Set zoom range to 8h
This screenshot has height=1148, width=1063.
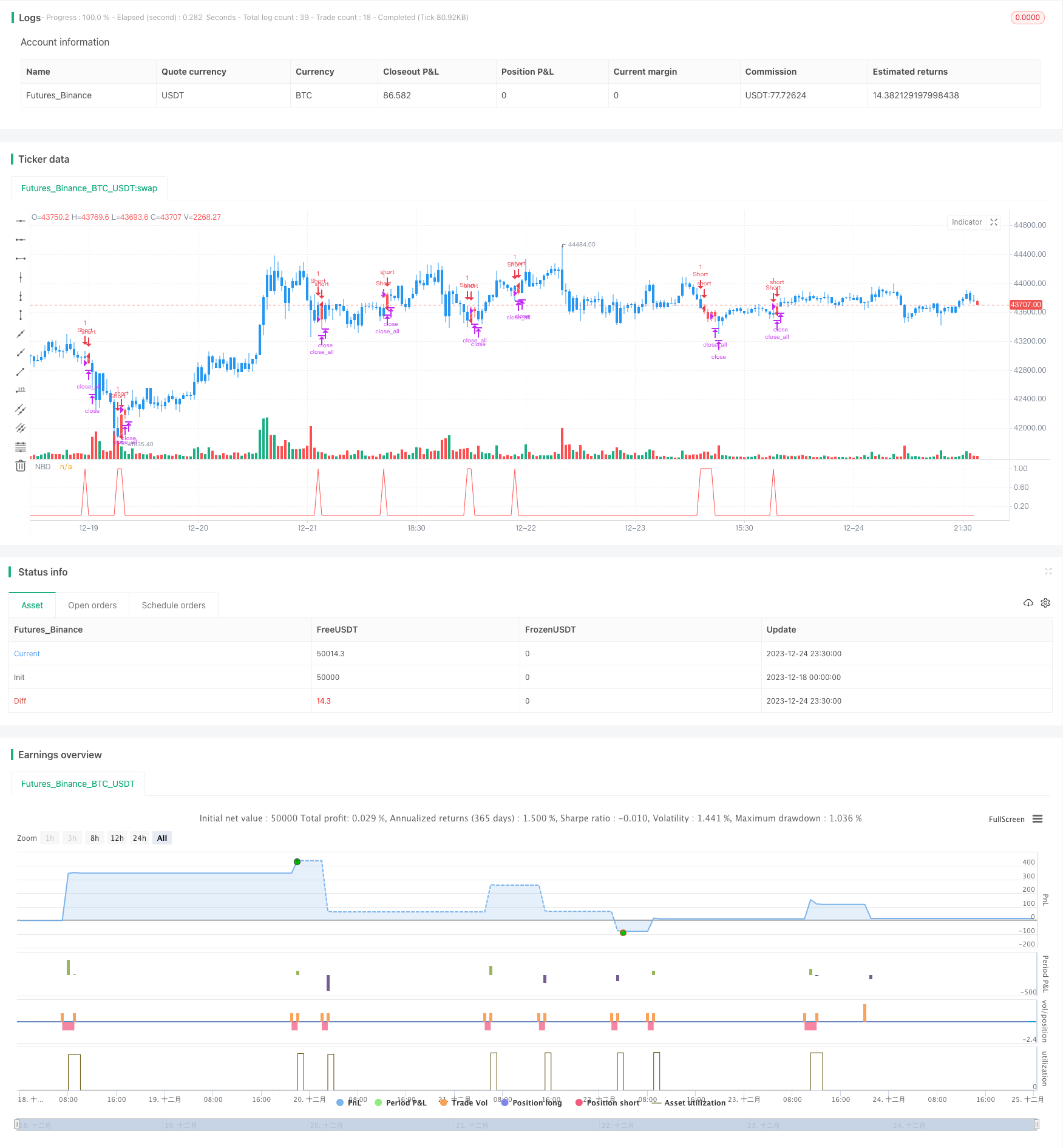[95, 838]
